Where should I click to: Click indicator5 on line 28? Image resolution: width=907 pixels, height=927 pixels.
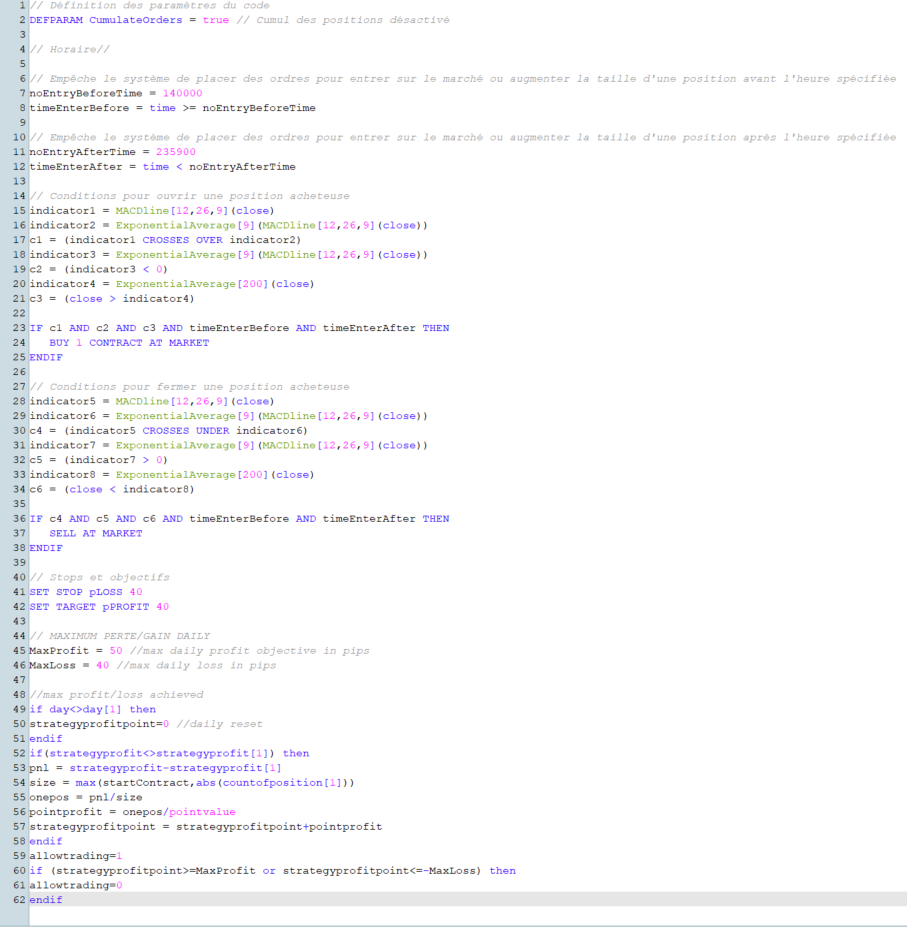[63, 401]
